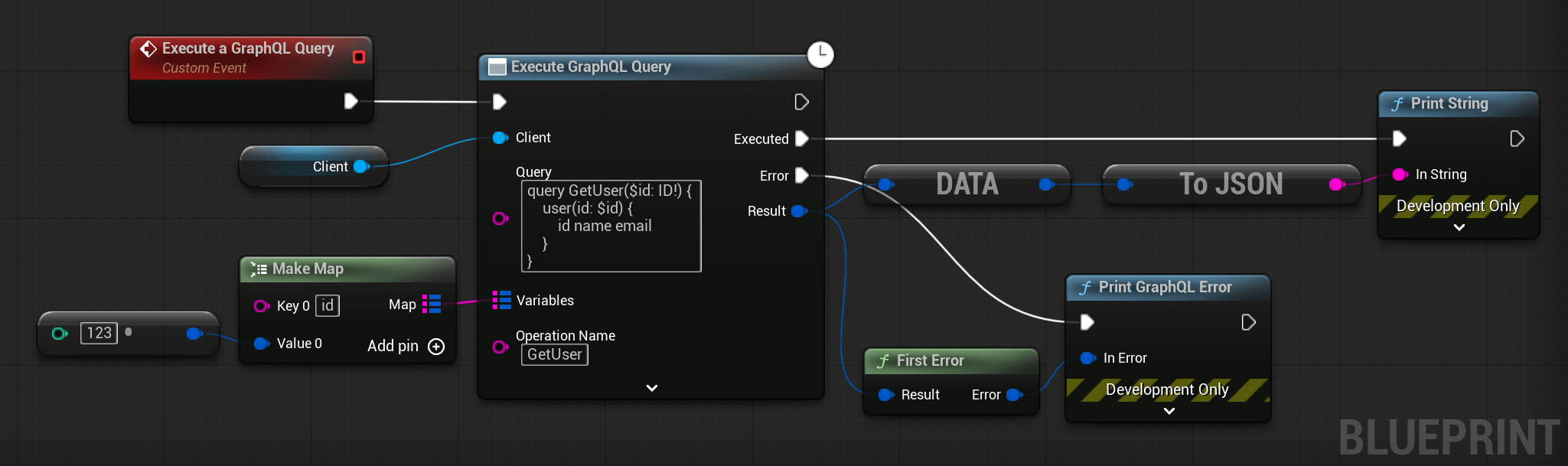Click the function icon on Print GraphQL Error
The width and height of the screenshot is (1568, 466).
coord(1085,288)
